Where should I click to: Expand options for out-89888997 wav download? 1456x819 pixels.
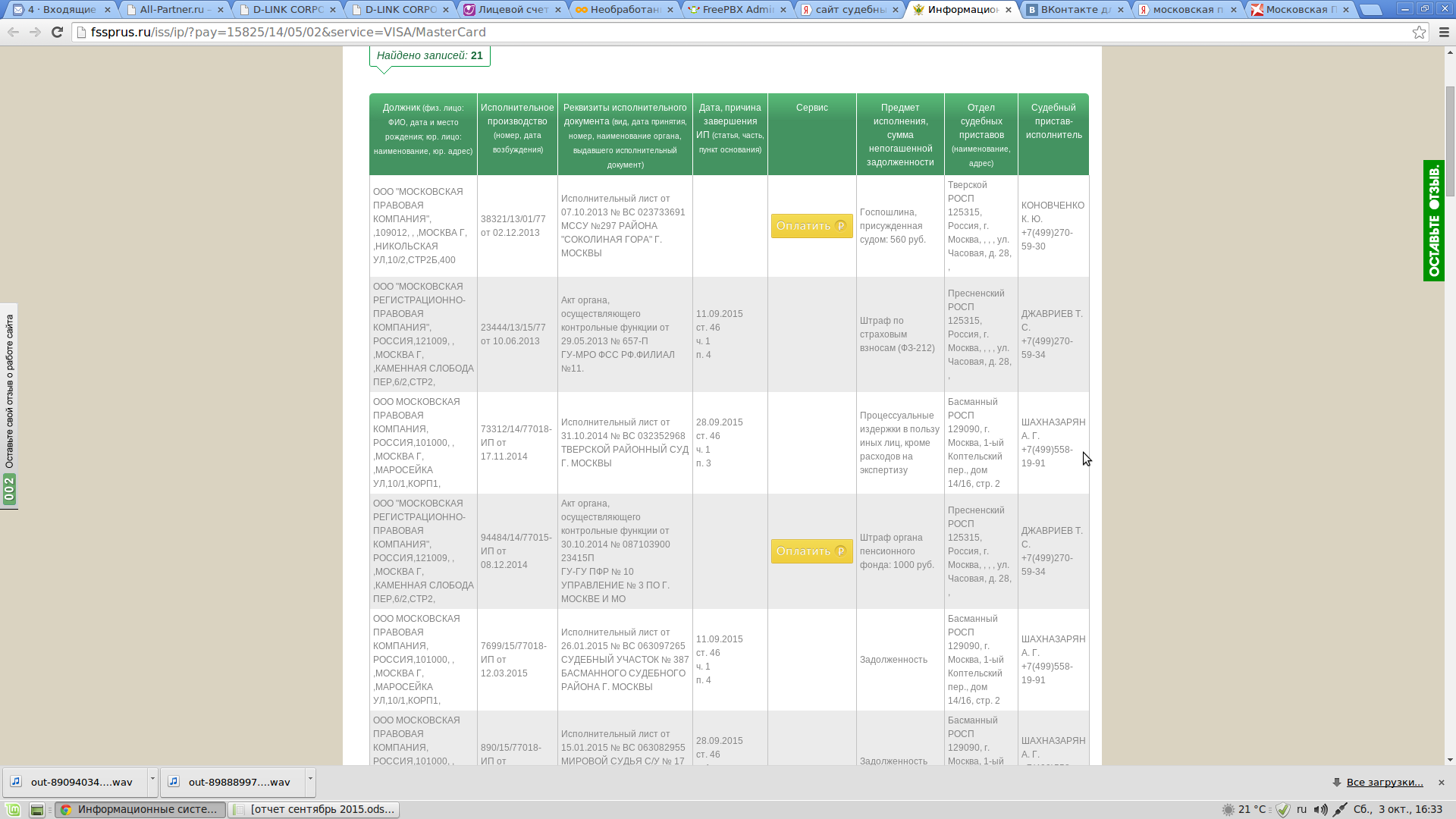tap(310, 780)
